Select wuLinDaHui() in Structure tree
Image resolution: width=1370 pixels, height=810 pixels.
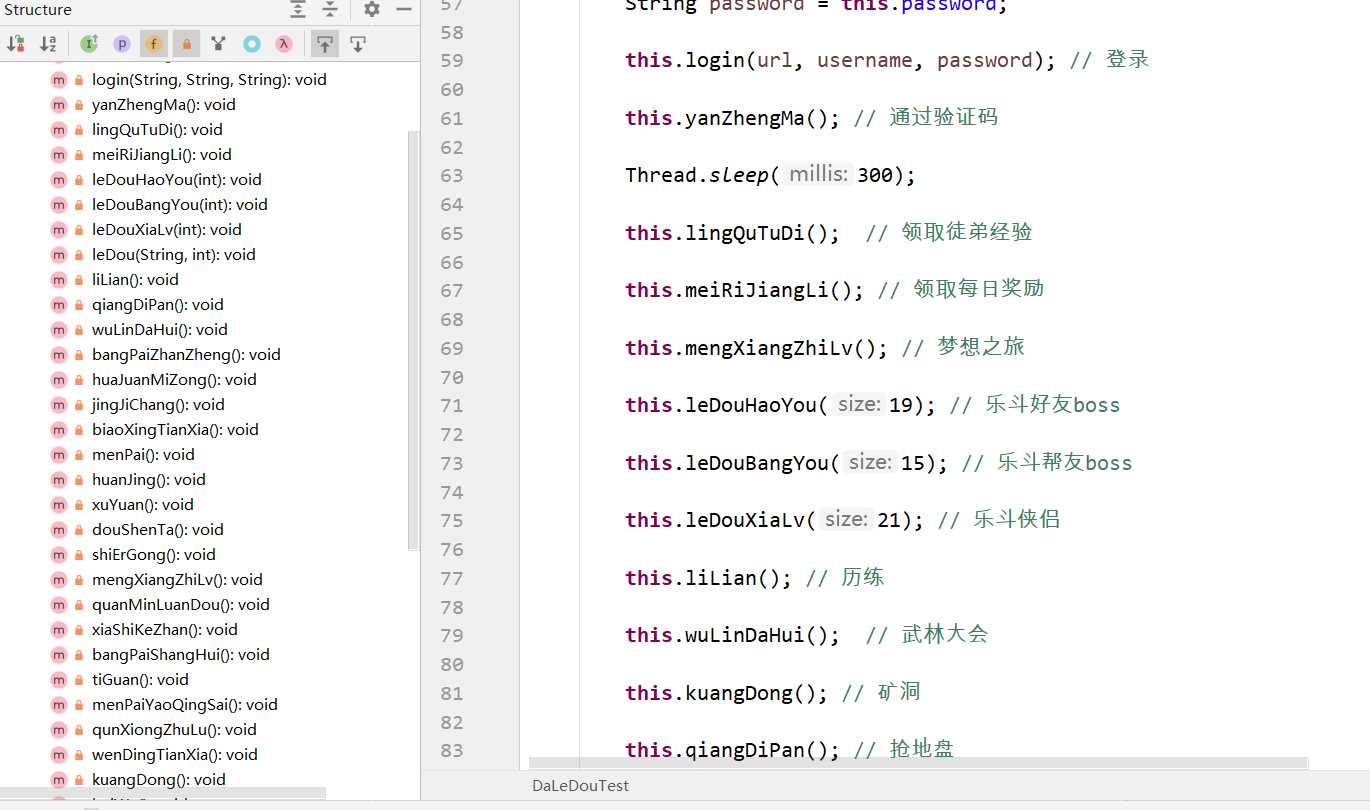tap(160, 329)
